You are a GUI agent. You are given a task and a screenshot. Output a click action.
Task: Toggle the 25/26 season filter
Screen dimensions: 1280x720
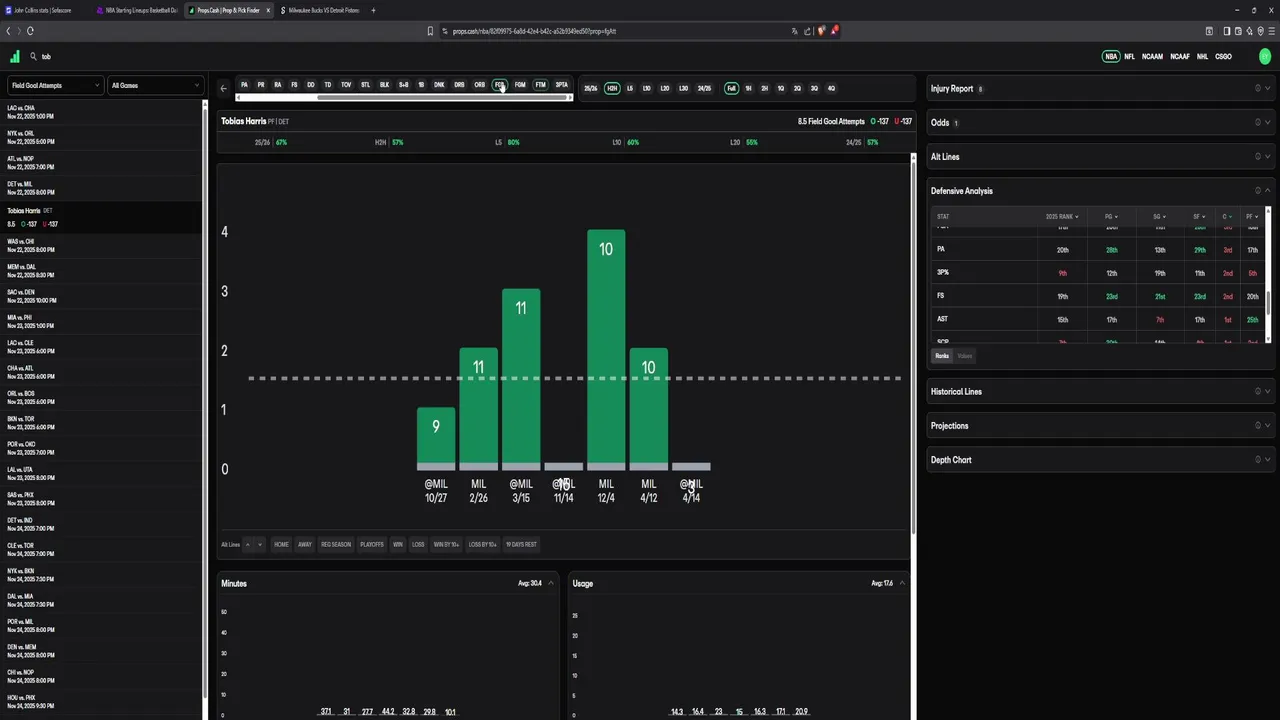[x=591, y=88]
